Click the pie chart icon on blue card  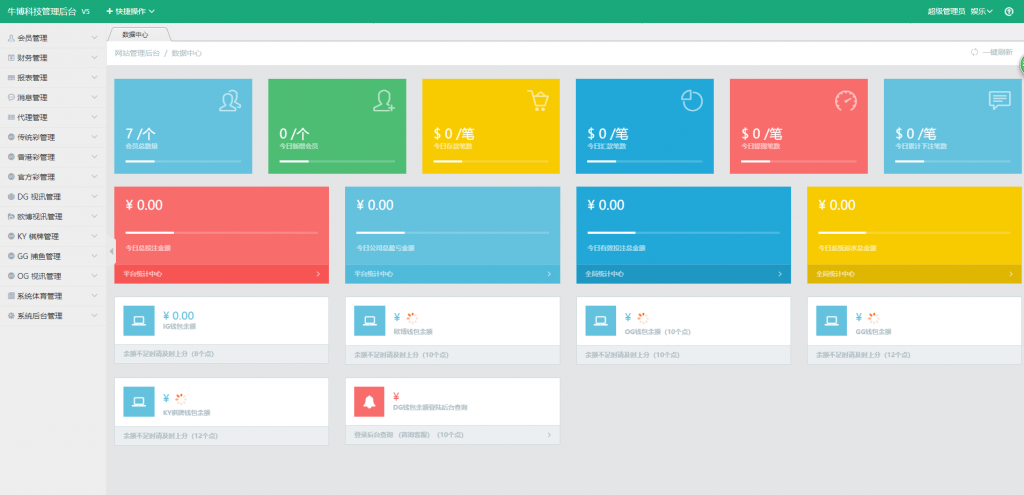692,100
